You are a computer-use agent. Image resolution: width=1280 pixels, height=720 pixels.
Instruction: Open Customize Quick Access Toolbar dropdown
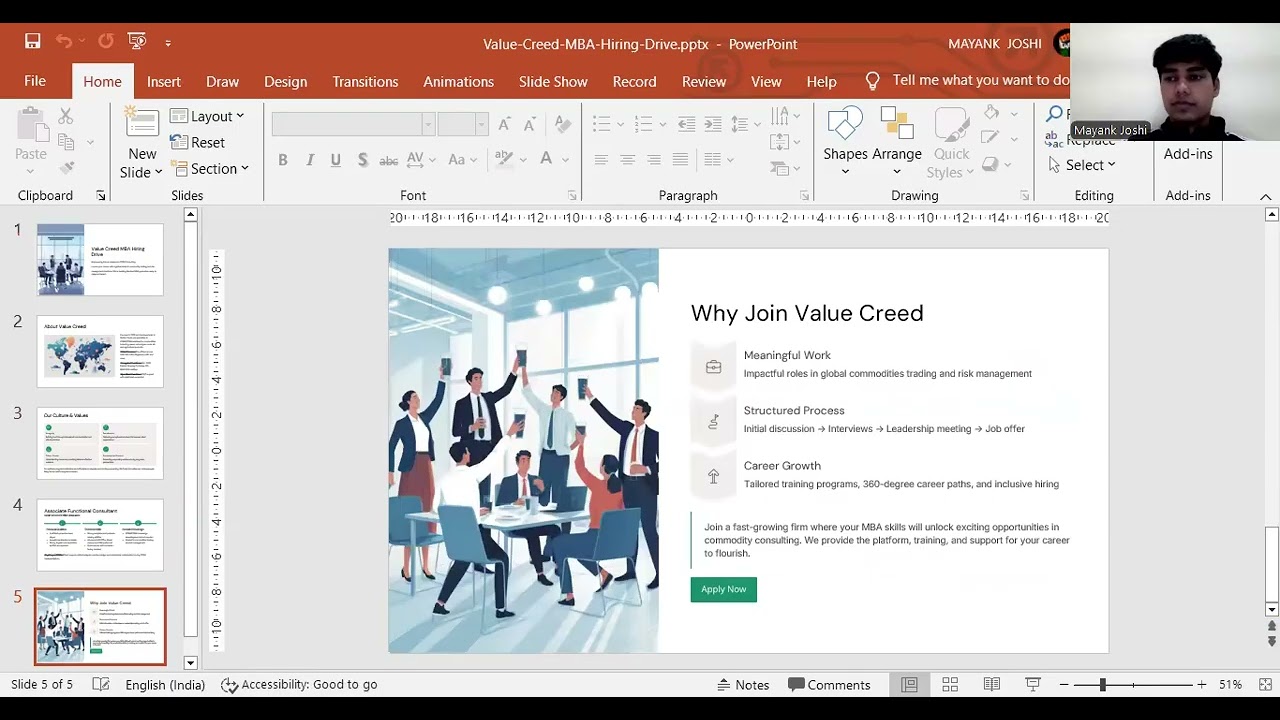pos(168,42)
